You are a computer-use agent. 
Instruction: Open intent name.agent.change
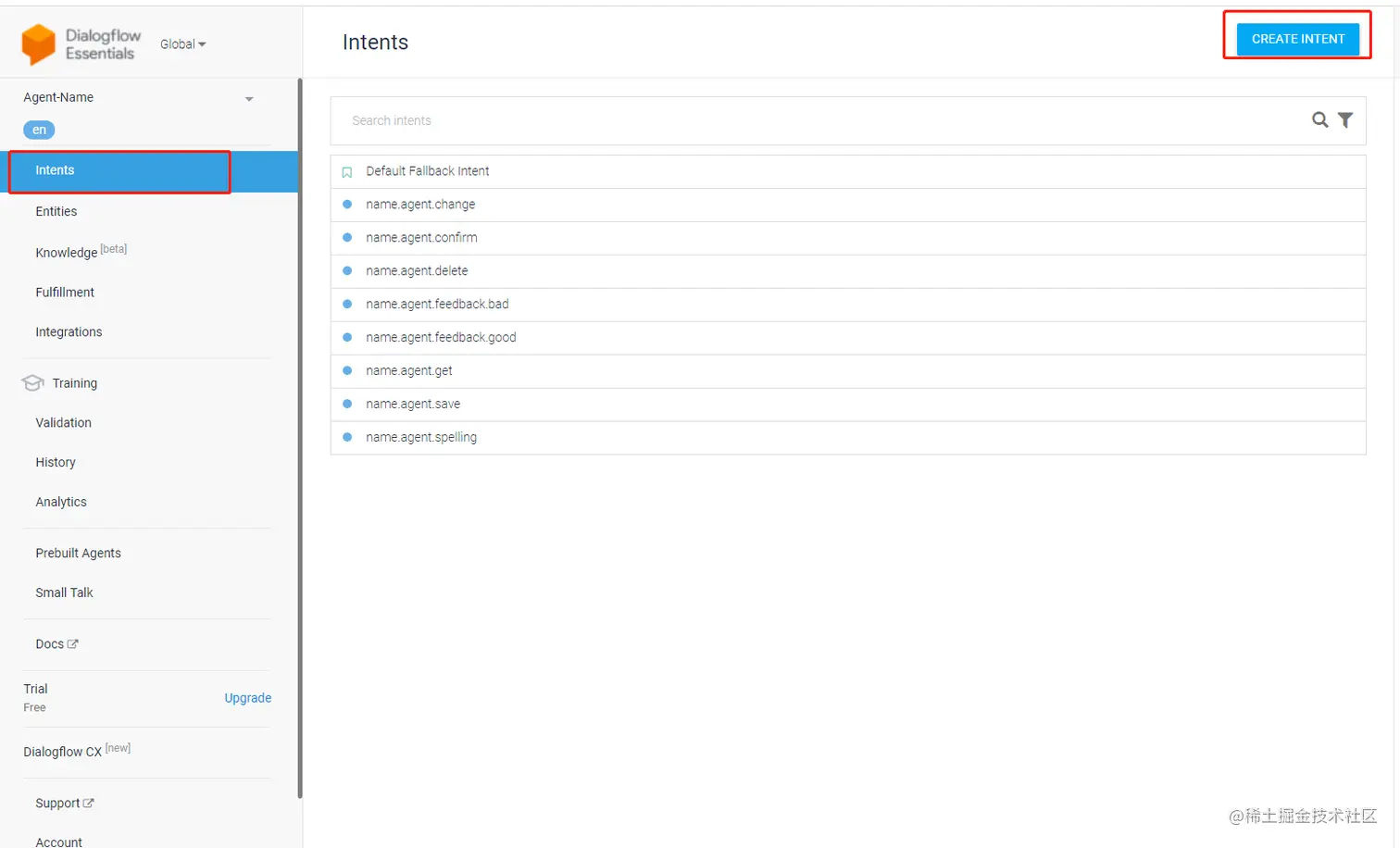(x=848, y=205)
